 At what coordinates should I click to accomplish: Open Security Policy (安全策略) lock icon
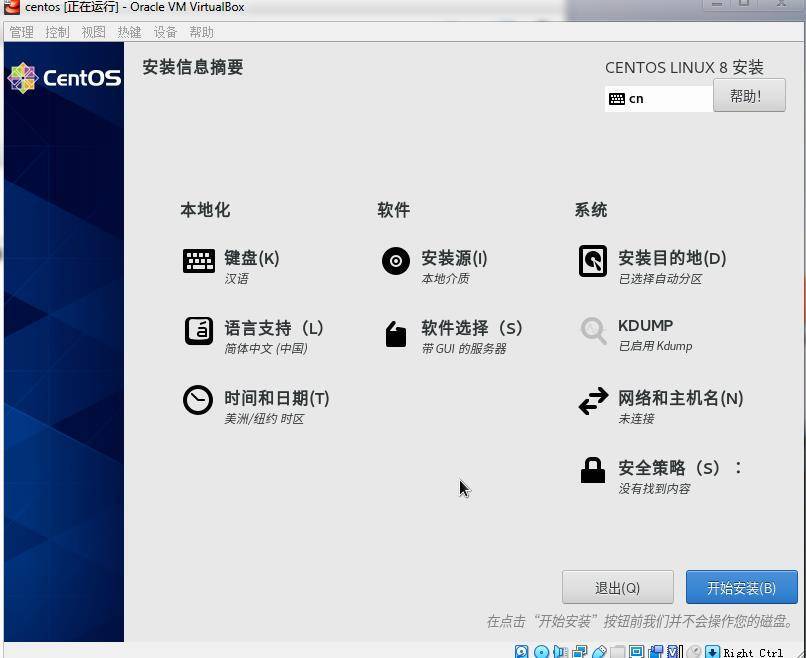[x=593, y=470]
